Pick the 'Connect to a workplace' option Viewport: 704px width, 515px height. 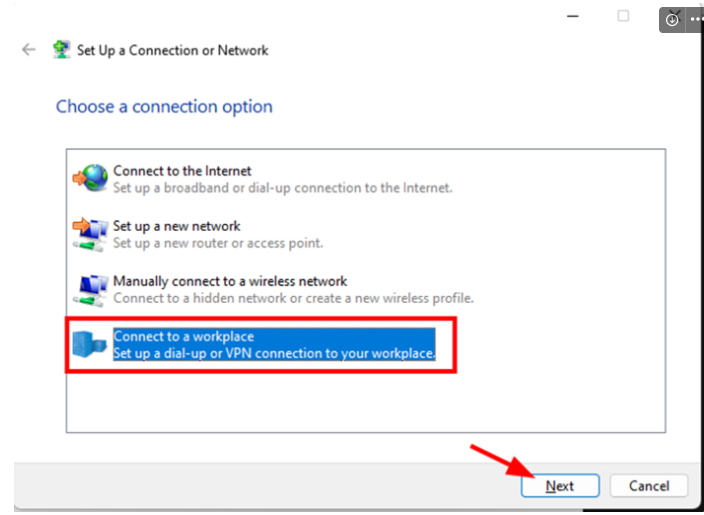click(x=184, y=336)
